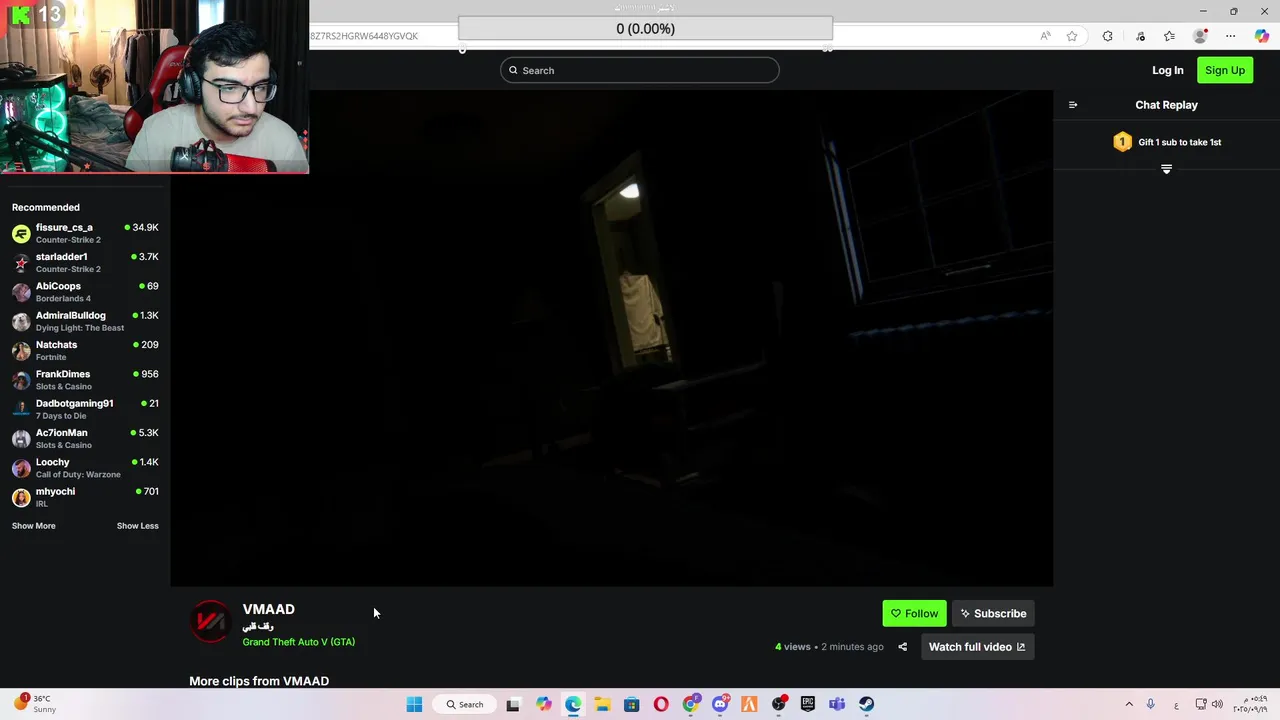Click the taskbar Search box
The image size is (1280, 720).
[x=465, y=704]
